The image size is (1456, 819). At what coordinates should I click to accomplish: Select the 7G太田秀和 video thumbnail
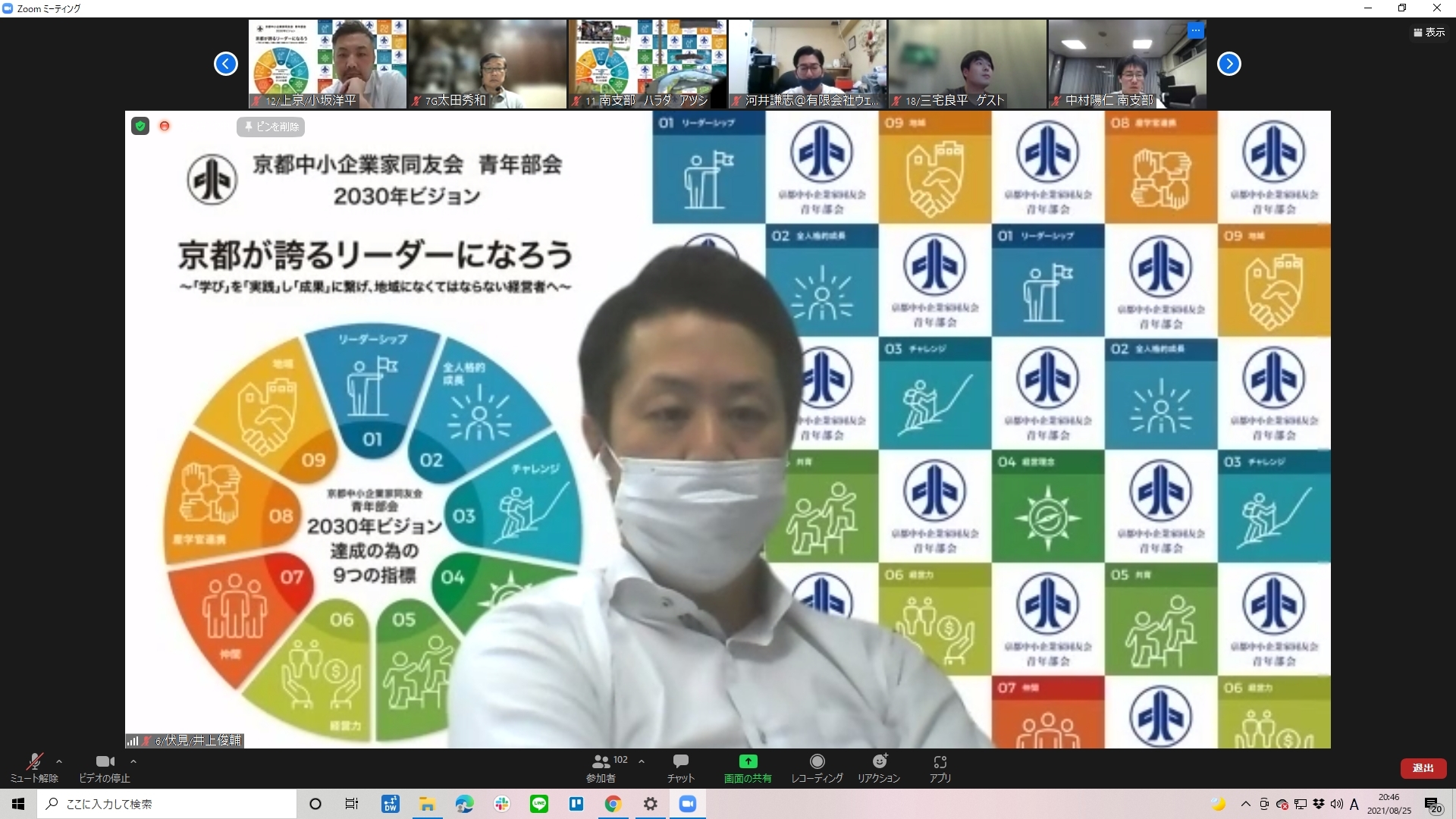point(488,64)
